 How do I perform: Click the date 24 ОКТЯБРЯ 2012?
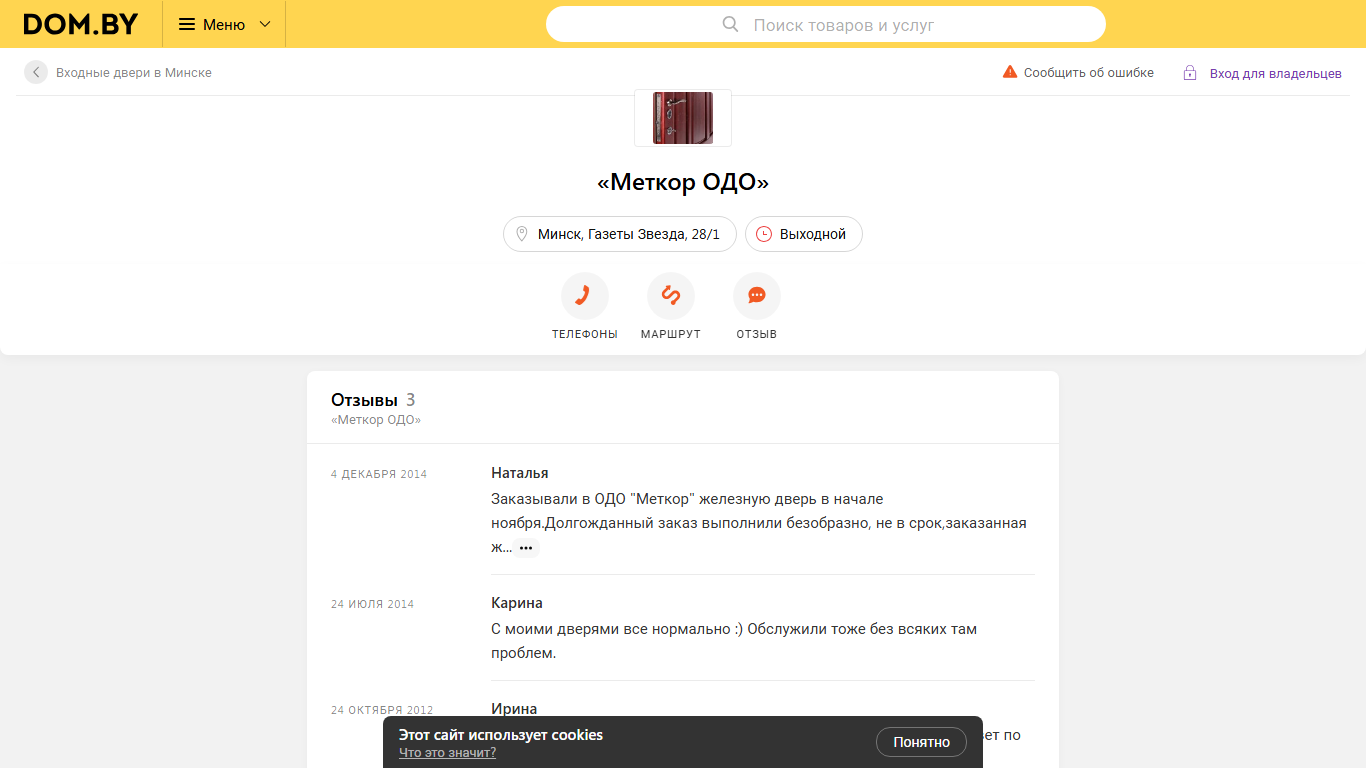click(x=382, y=710)
